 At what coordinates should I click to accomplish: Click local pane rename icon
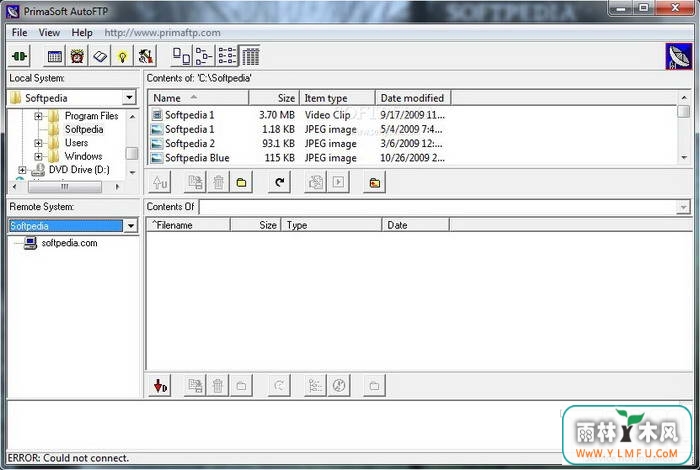click(195, 182)
